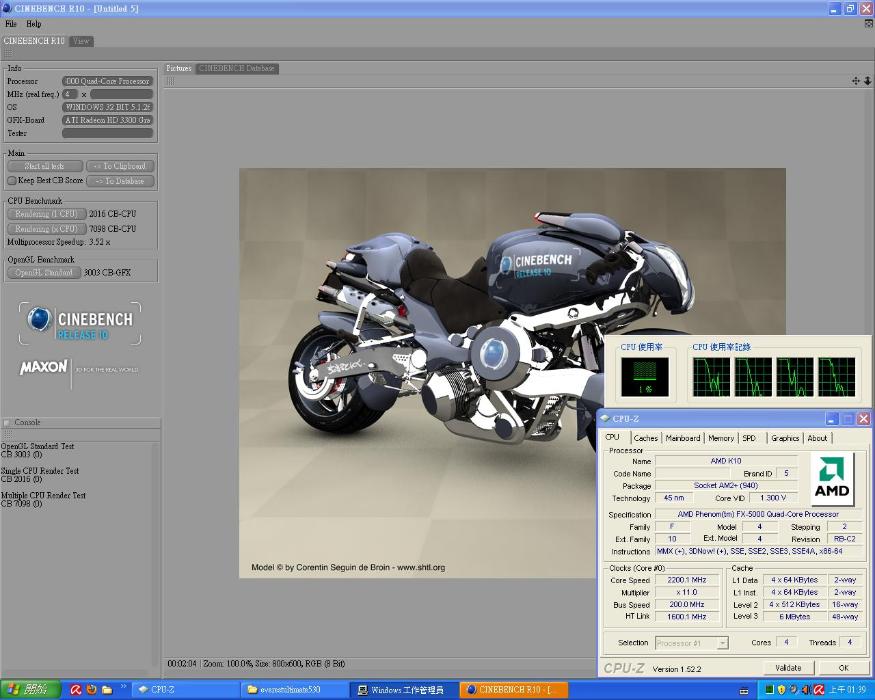Screen dimensions: 875x700
Task: Run Rendering (1 CPU) benchmark
Action: point(46,214)
